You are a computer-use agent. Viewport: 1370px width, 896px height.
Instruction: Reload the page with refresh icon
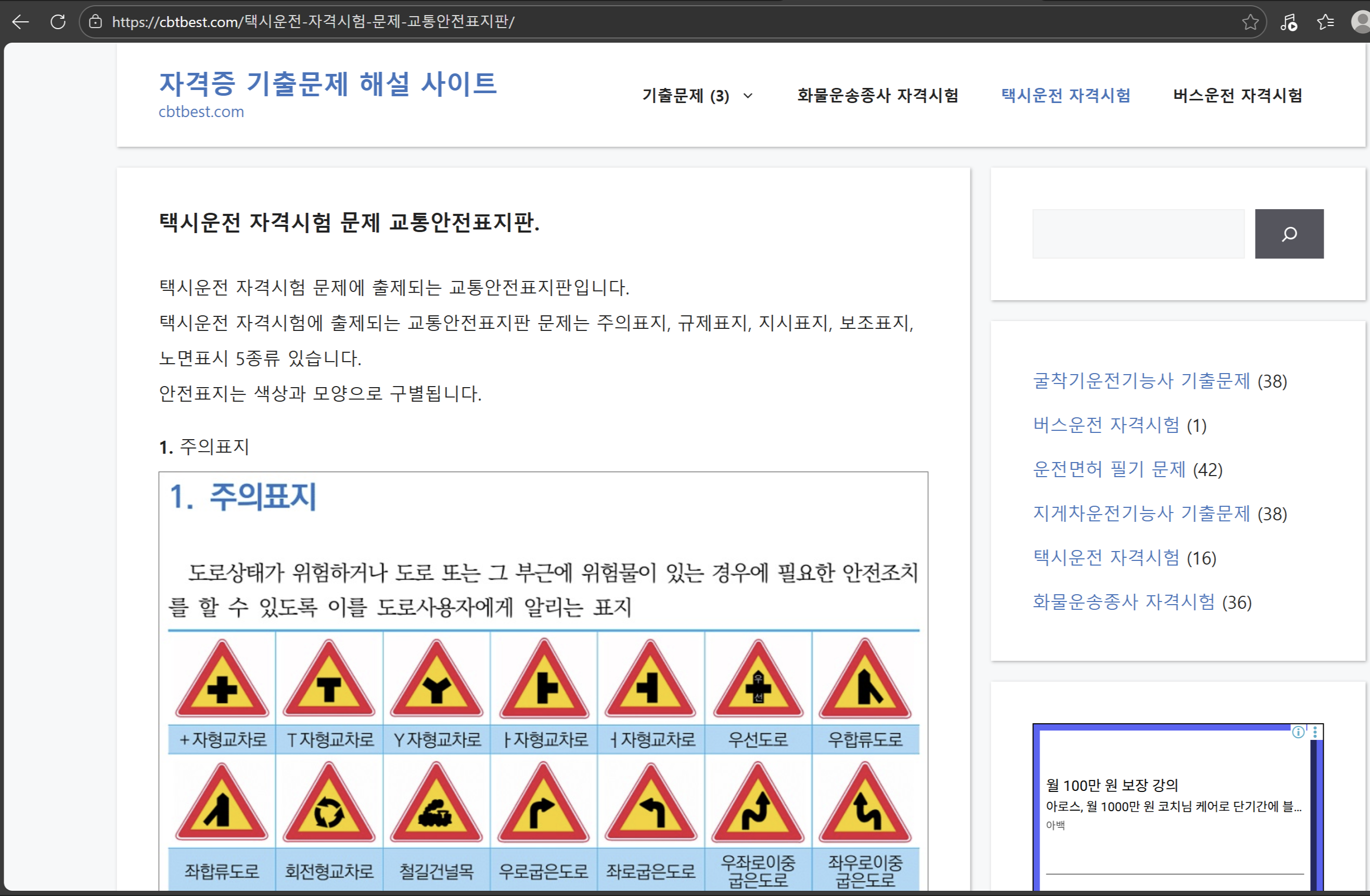tap(58, 22)
